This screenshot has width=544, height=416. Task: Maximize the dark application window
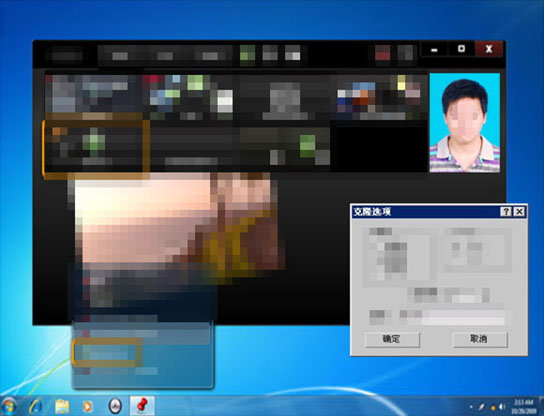[x=461, y=49]
